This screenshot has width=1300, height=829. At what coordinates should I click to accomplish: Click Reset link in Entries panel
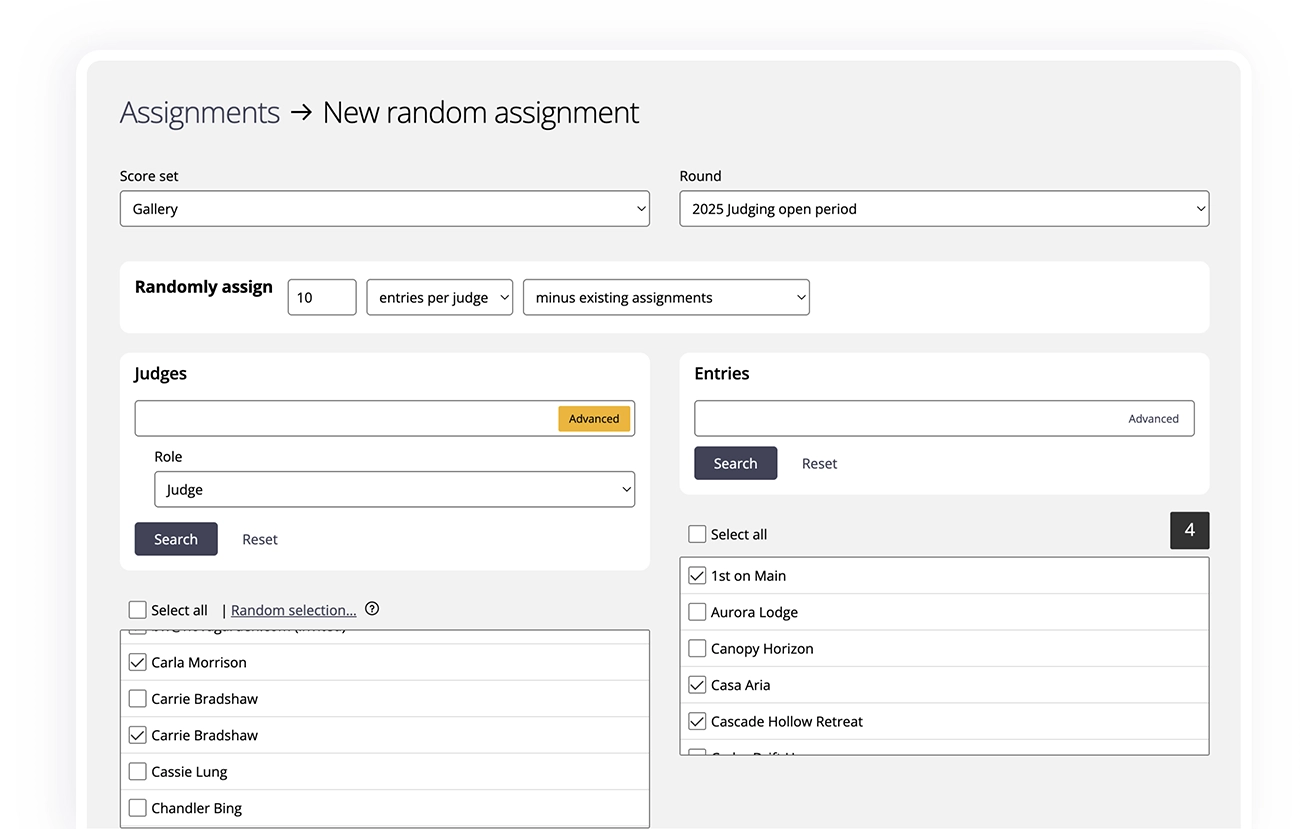click(819, 463)
